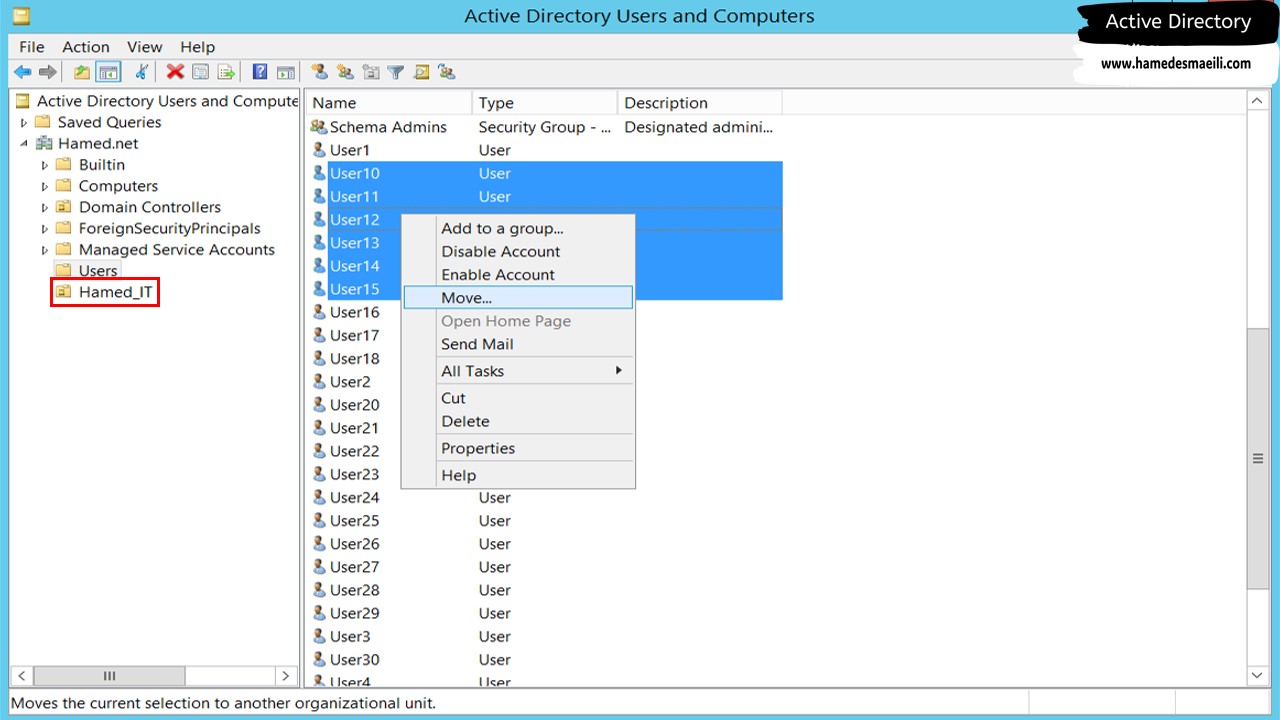
Task: Expand the Domain Controllers node
Action: pos(45,208)
